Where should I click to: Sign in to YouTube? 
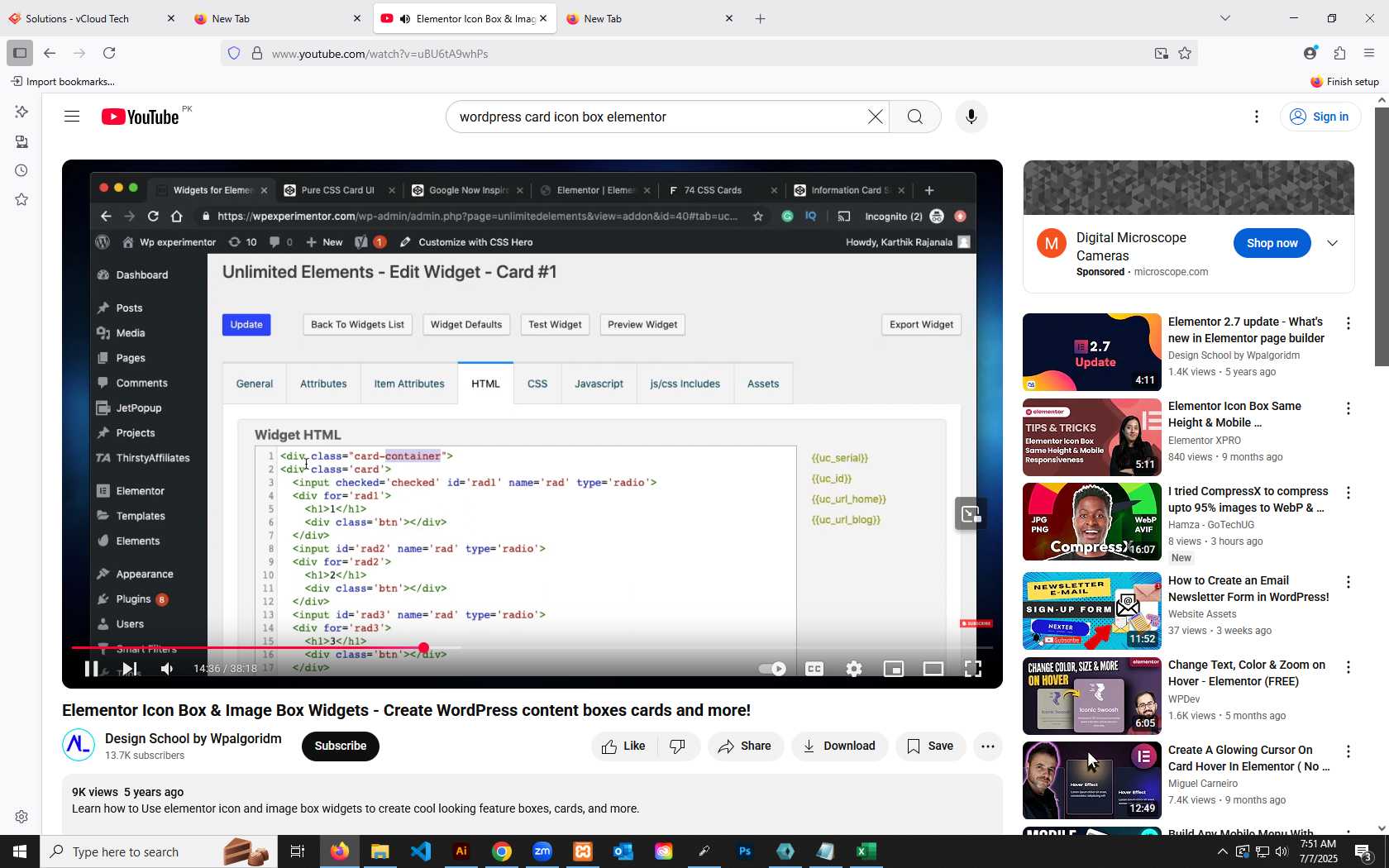click(1320, 117)
